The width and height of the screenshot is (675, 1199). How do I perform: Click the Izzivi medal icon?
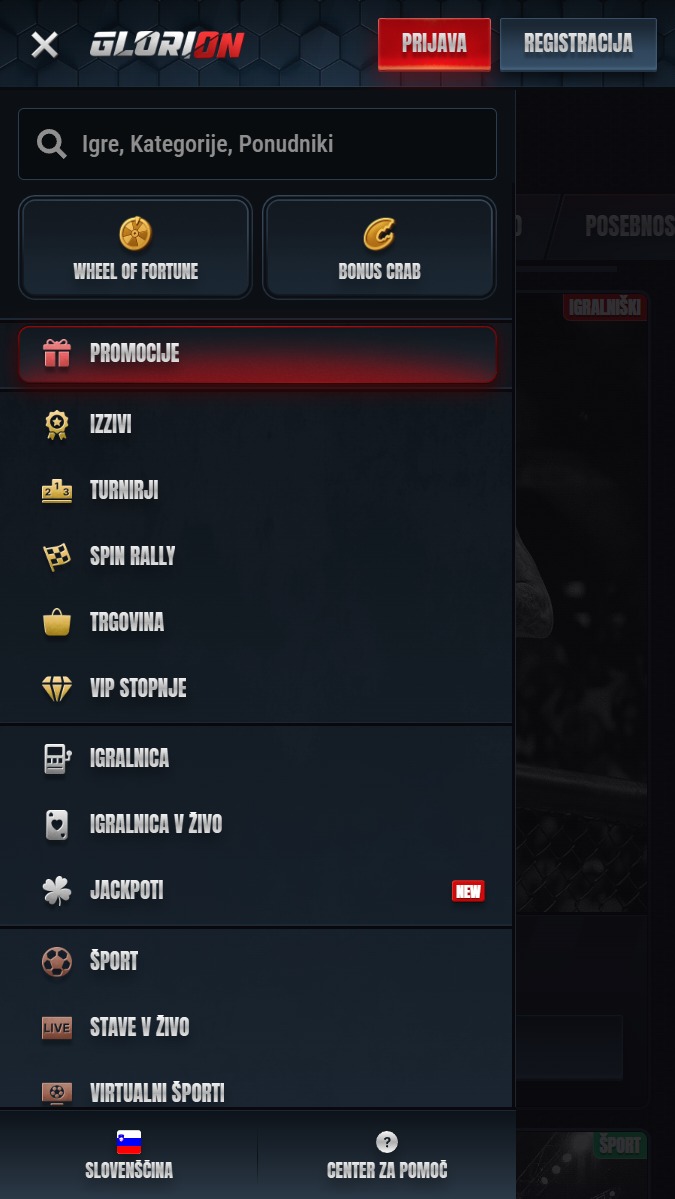point(57,424)
